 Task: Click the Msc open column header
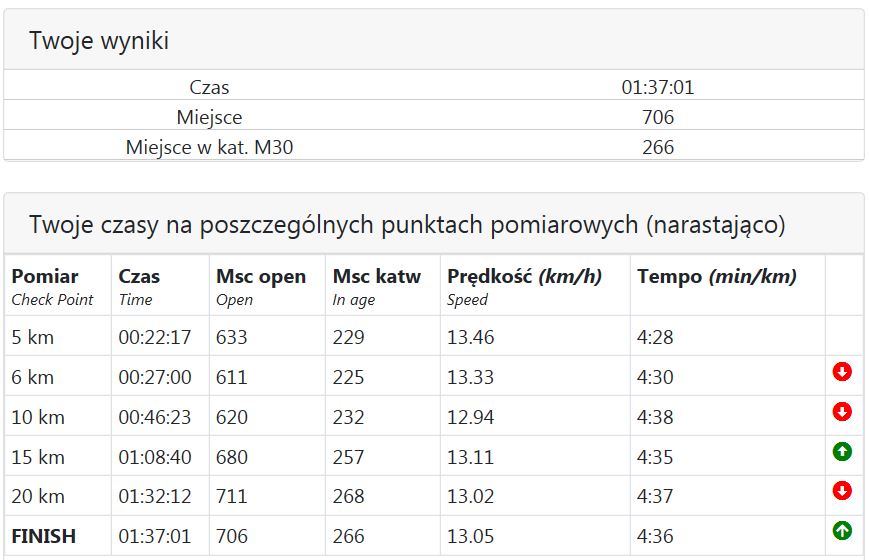(x=261, y=277)
